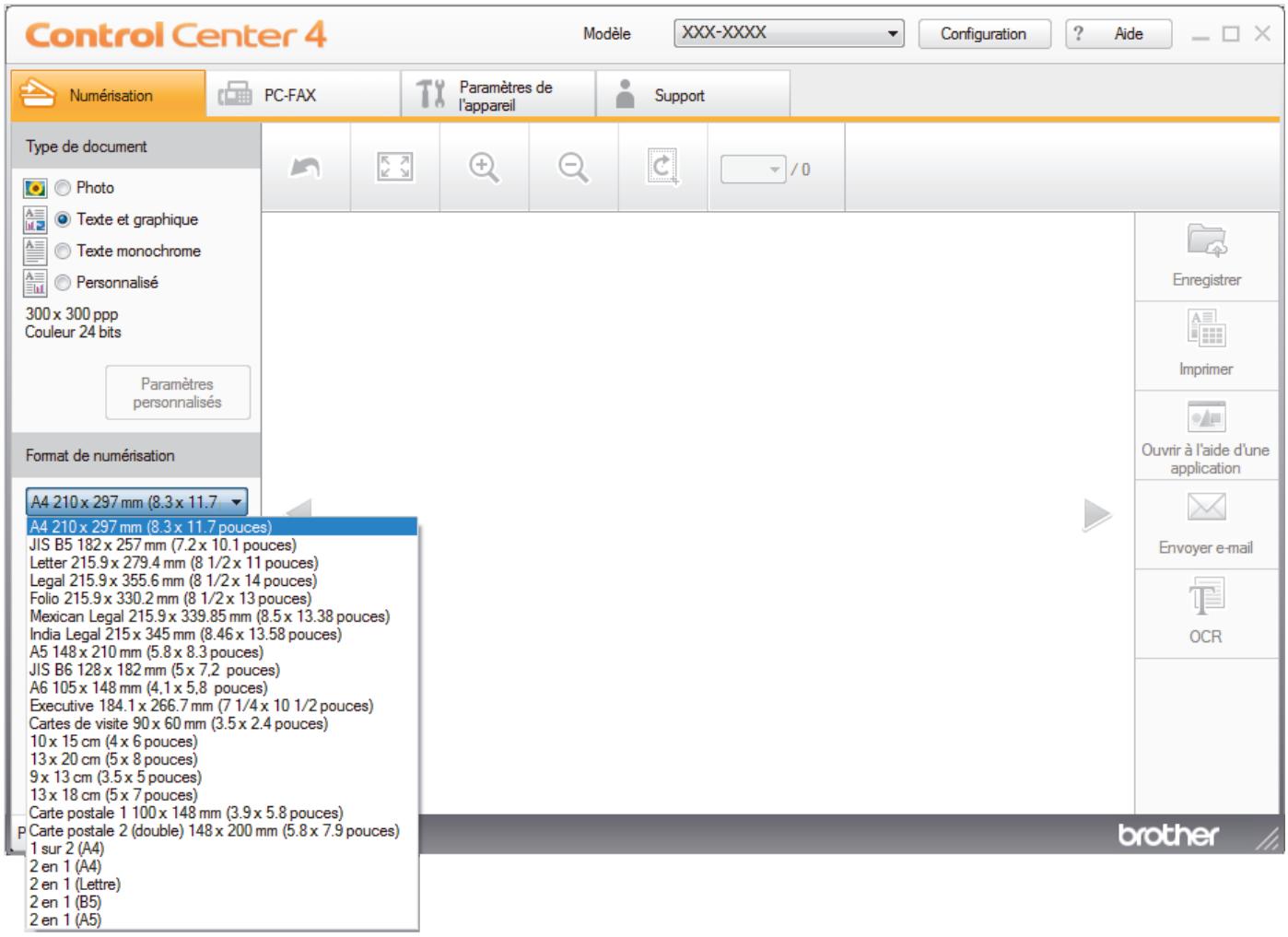Open the Modèle XXX-XXXX dropdown
Screen dimensions: 1288x937
[789, 33]
